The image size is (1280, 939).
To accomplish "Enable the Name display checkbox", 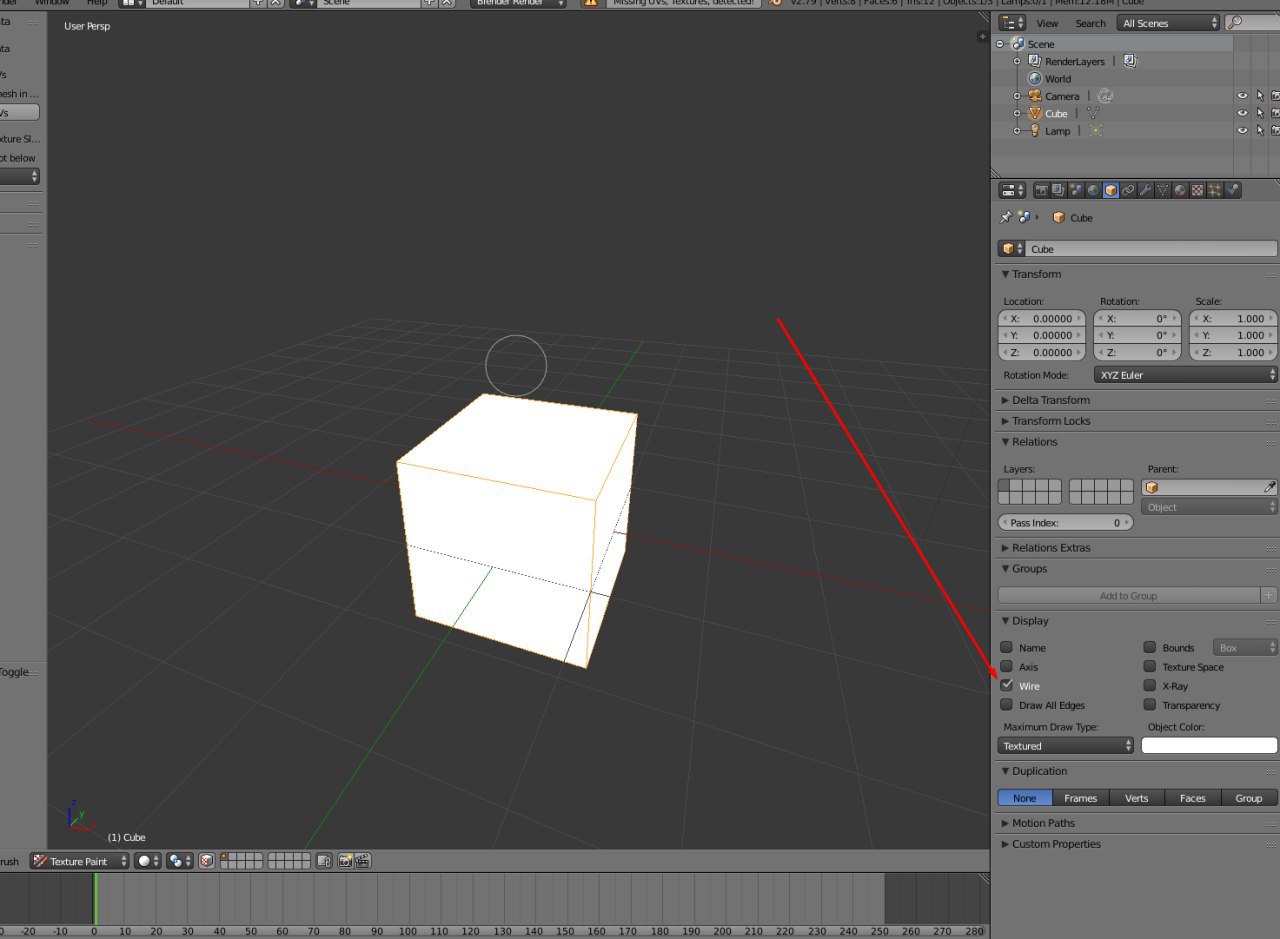I will (x=1007, y=647).
